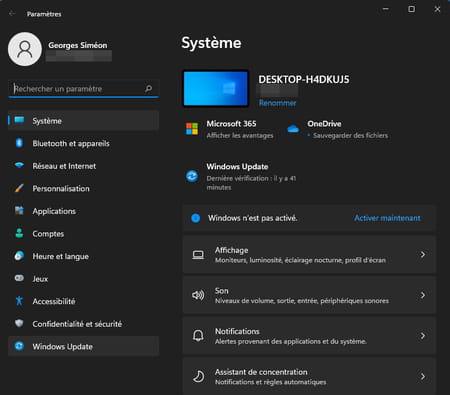
Task: Open Assistant de concentration chevron
Action: 423,376
